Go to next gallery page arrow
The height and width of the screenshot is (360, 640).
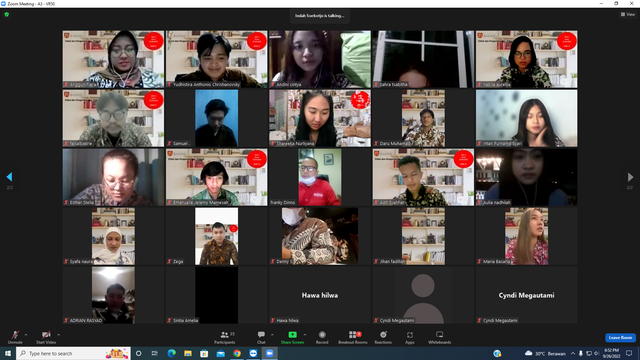click(630, 177)
